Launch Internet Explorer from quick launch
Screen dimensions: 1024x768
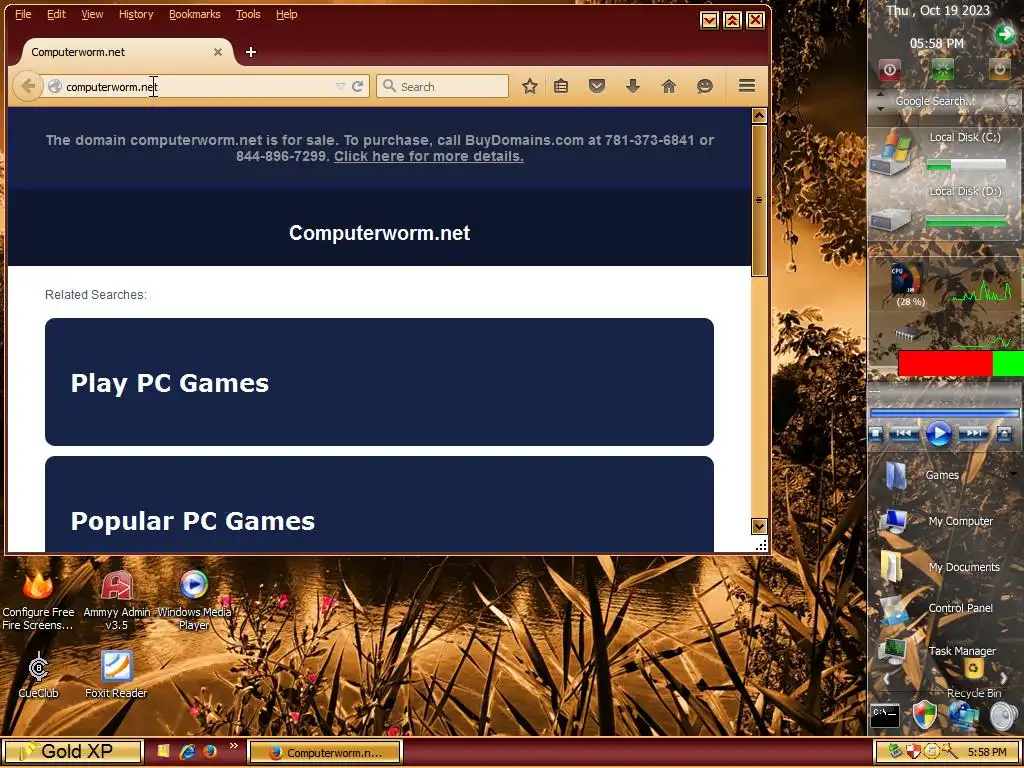pyautogui.click(x=187, y=752)
